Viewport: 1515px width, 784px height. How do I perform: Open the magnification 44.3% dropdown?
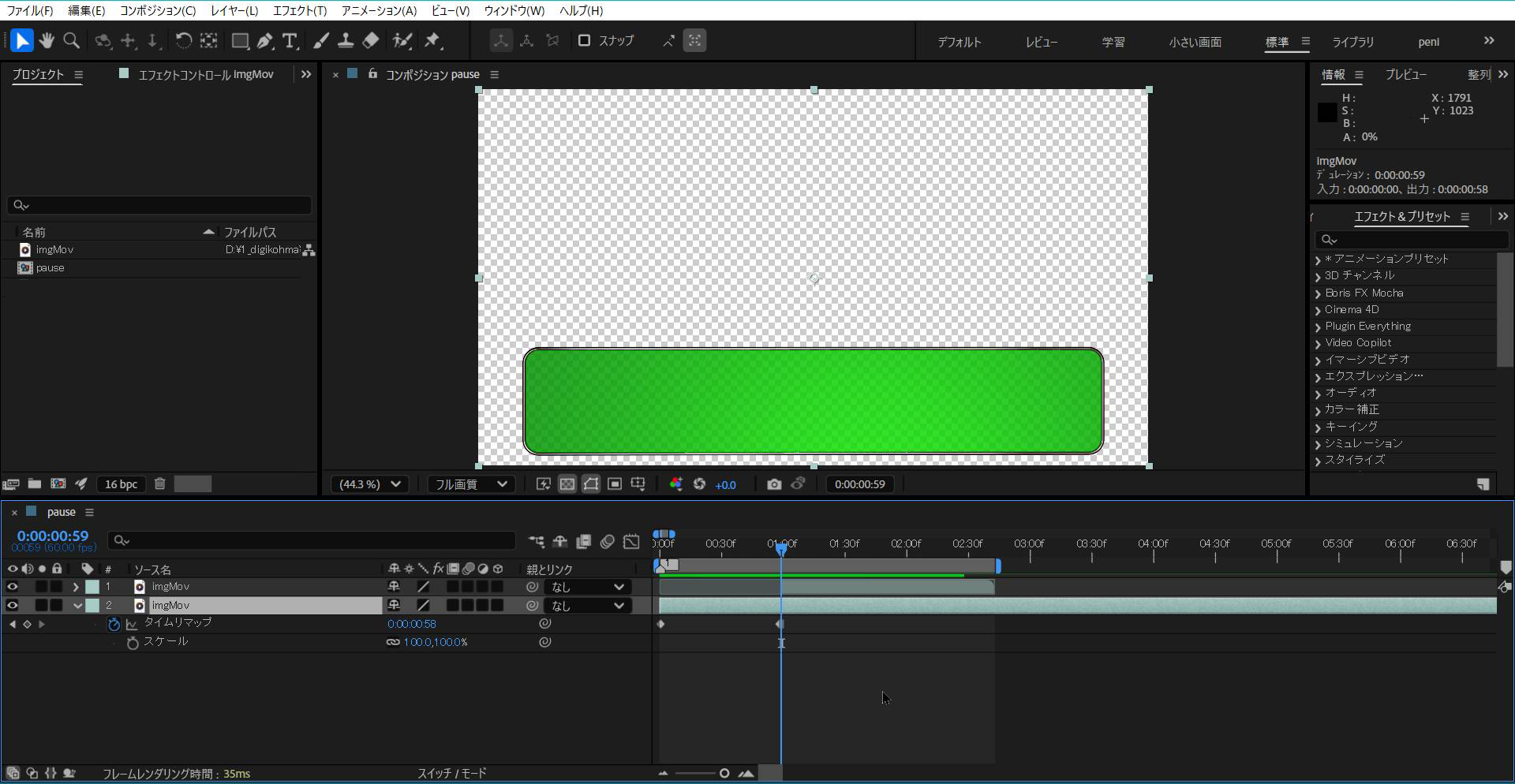(370, 484)
